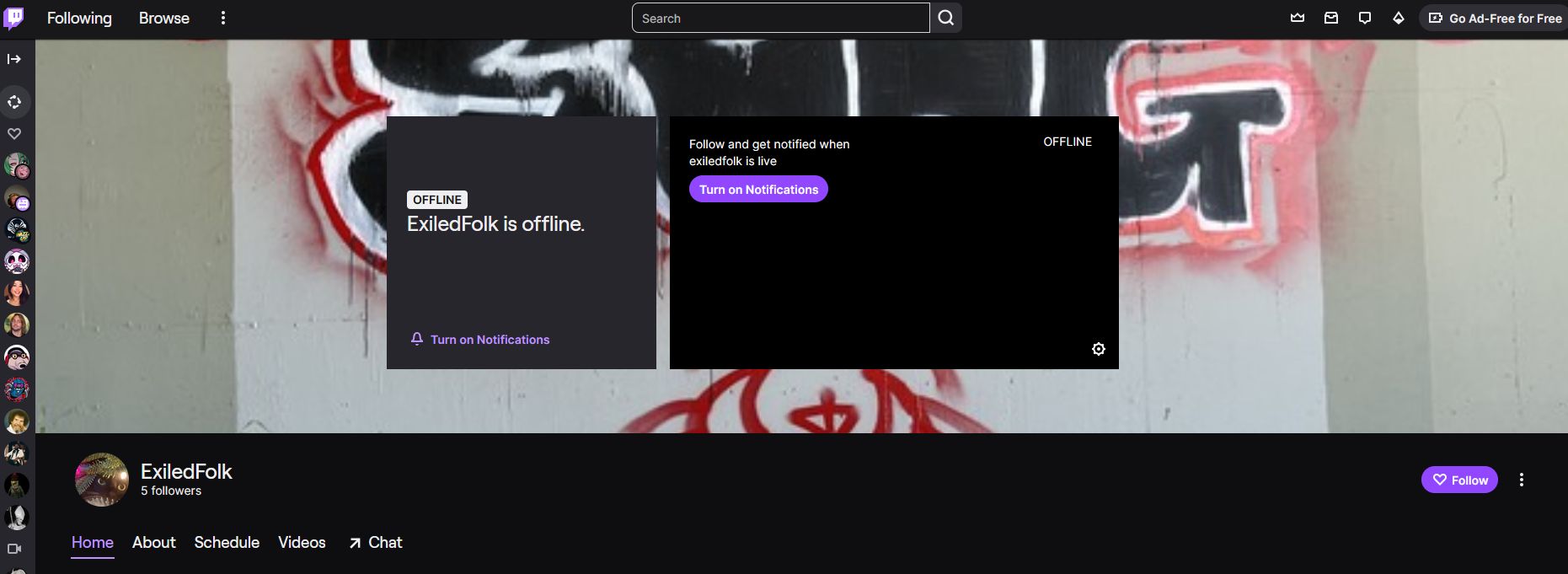Click Turn on Notifications bell link
This screenshot has width=1568, height=574.
click(x=480, y=340)
